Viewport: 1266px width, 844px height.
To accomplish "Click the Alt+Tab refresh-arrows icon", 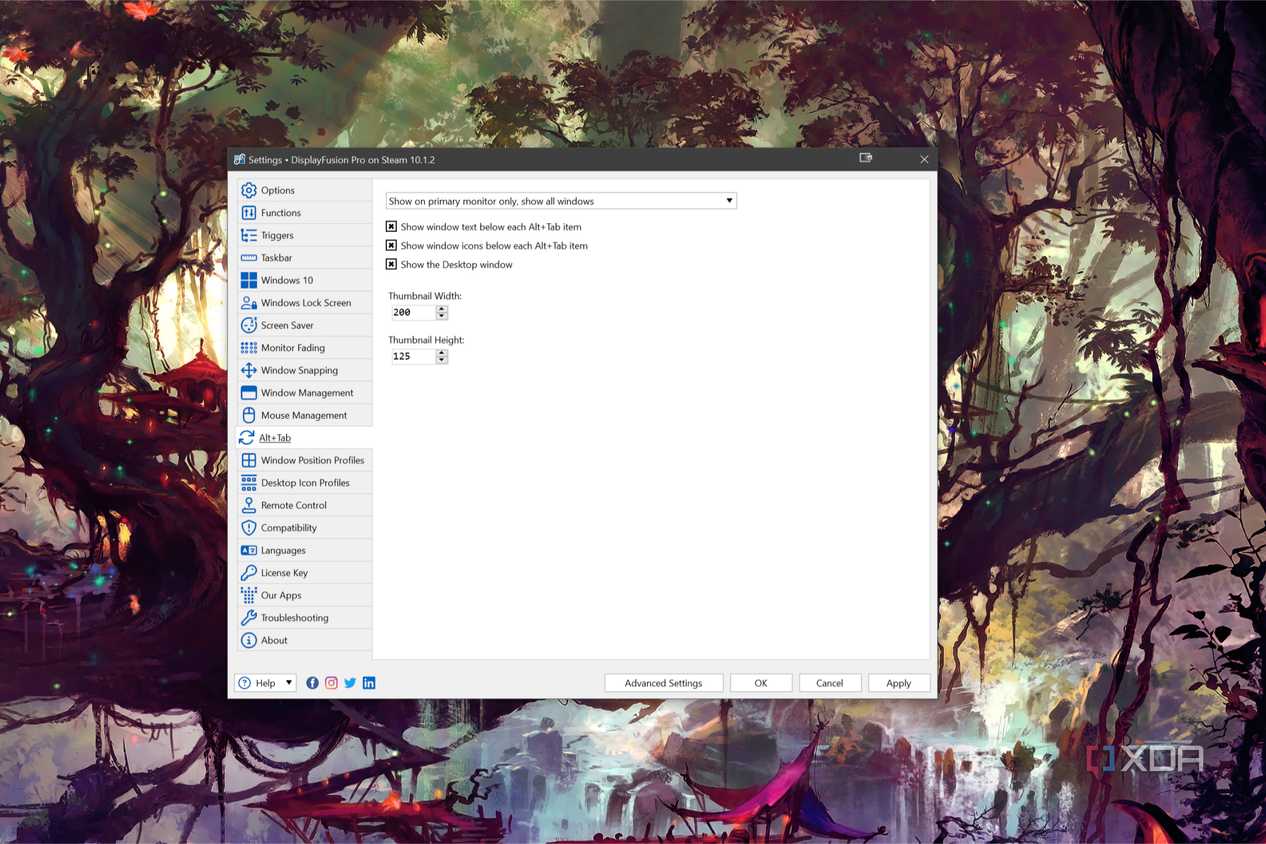I will pyautogui.click(x=247, y=438).
